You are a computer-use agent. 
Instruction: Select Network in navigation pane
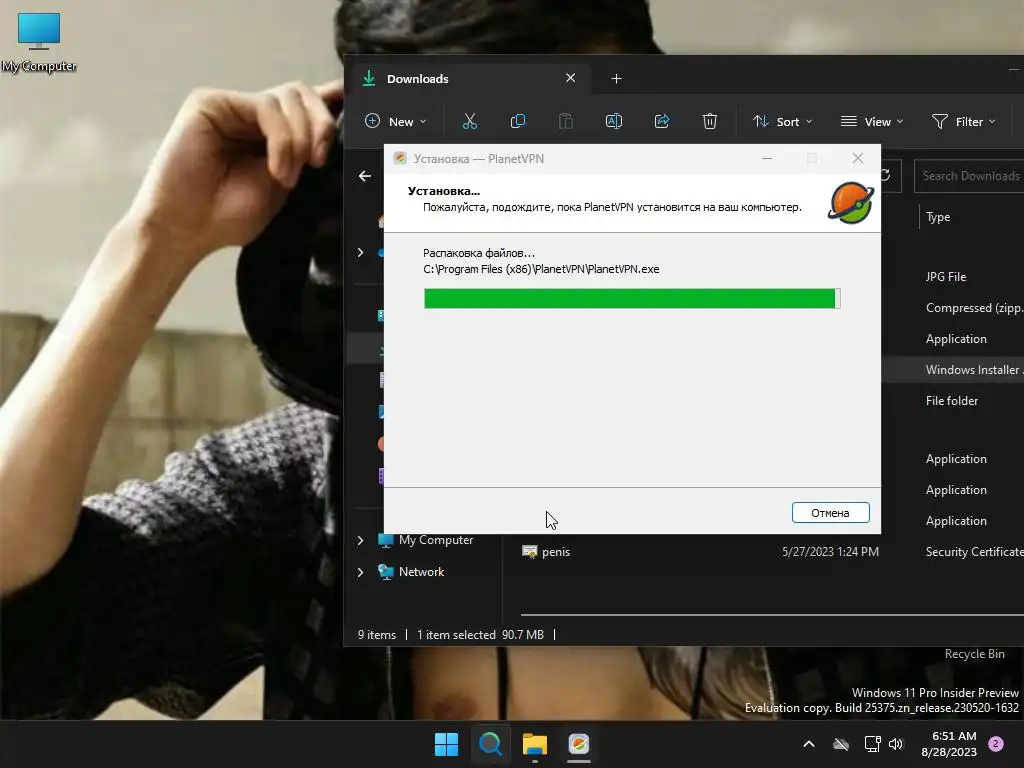coord(411,572)
